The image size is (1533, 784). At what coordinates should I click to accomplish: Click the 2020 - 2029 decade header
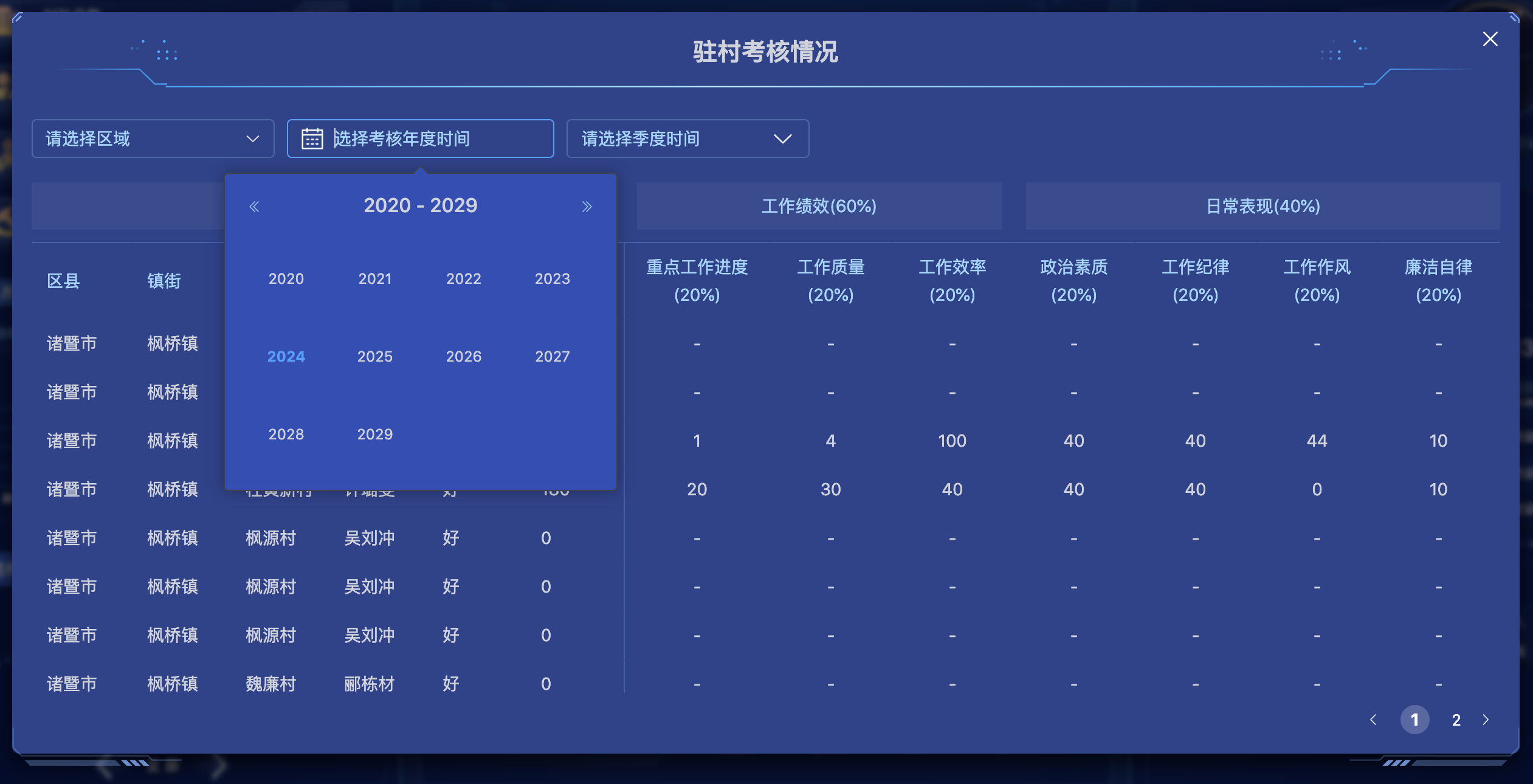tap(420, 205)
